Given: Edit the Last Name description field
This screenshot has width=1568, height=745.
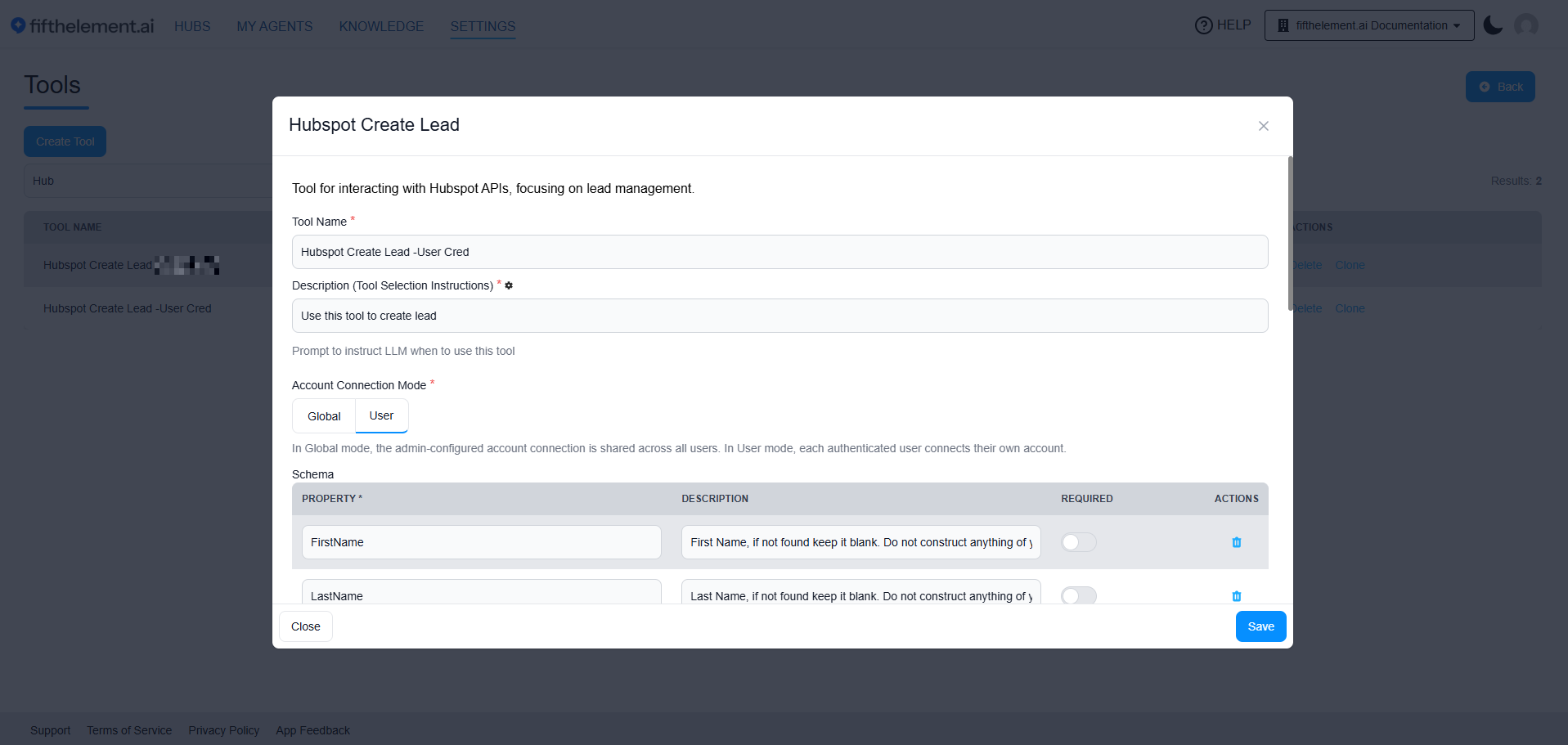Looking at the screenshot, I should (x=861, y=592).
